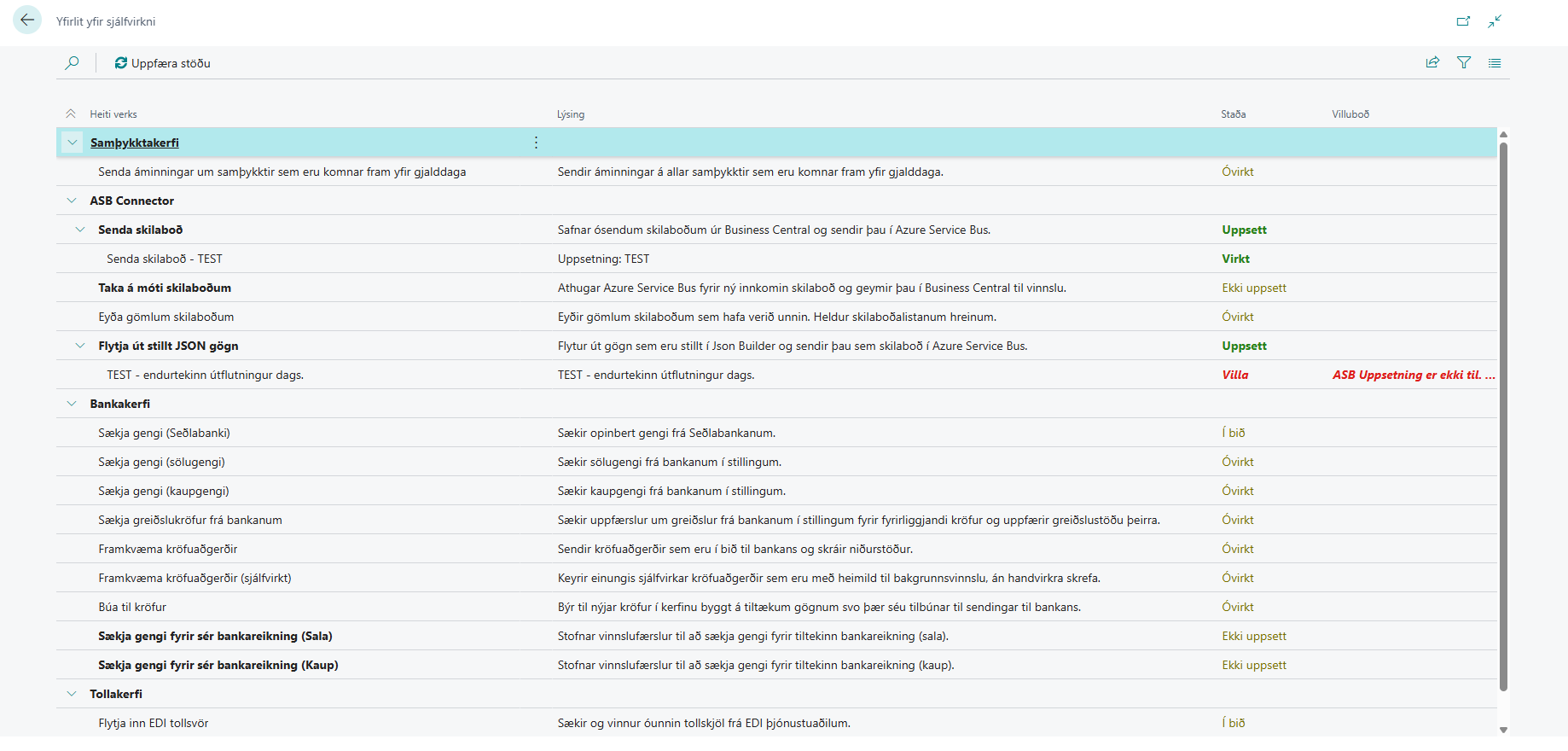Screen dimensions: 1568x751
Task: Collapse the Senda skilaboð subgroup
Action: (x=80, y=230)
